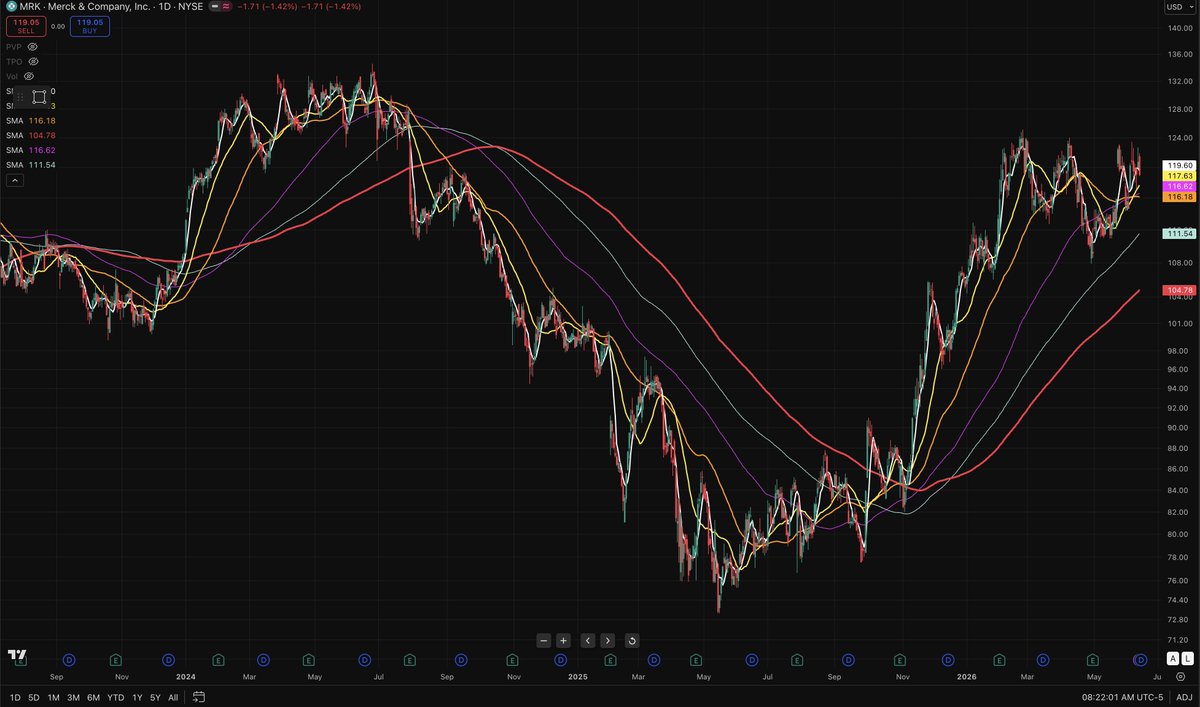1200x707 pixels.
Task: Select the 3M range tab
Action: 73,696
